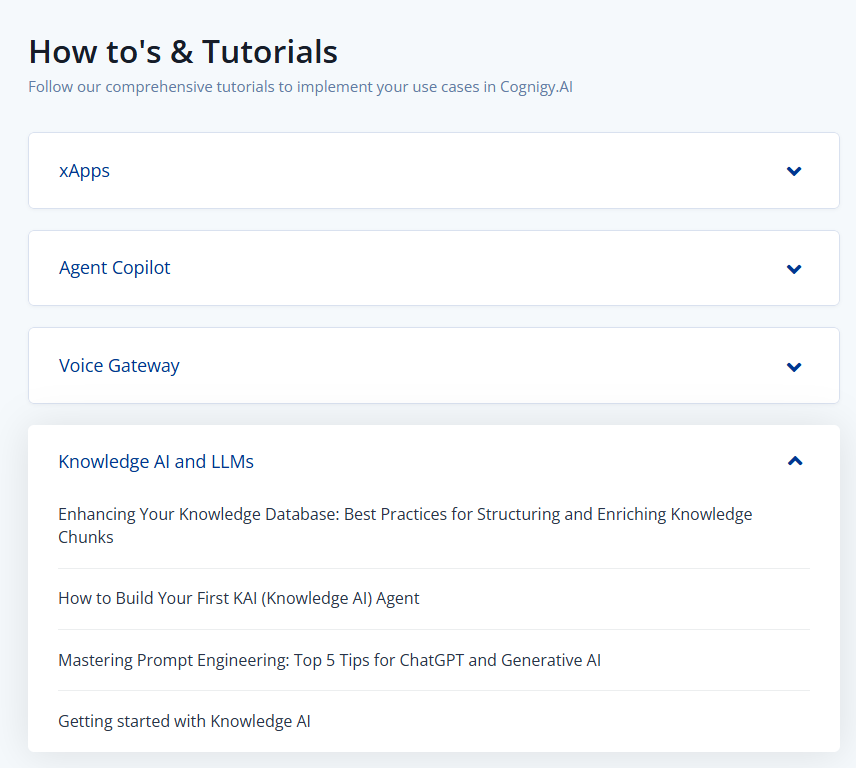
Task: Select the Knowledge AI and LLMs heading
Action: pos(155,461)
